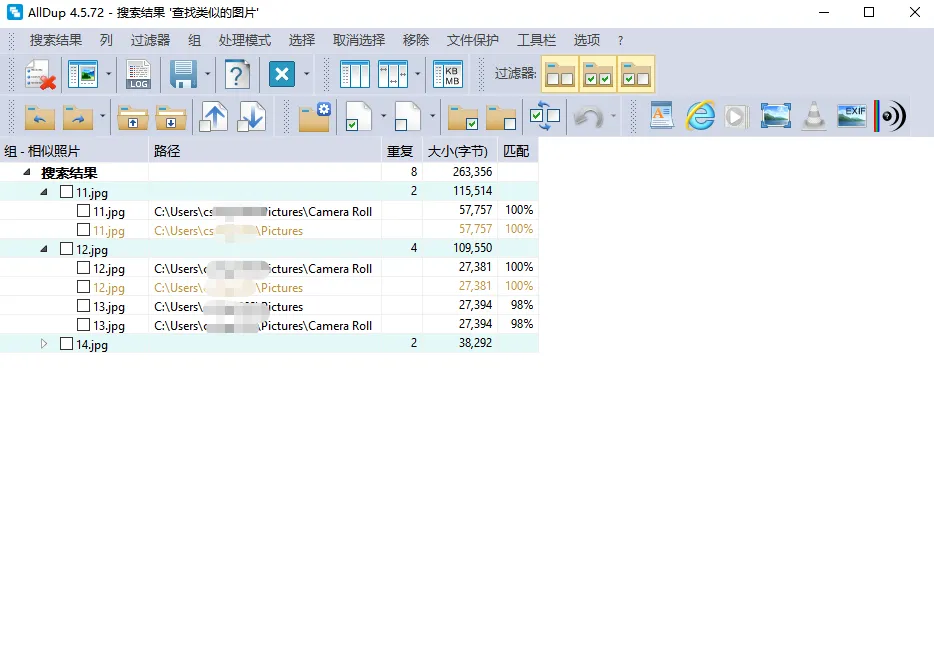934x653 pixels.
Task: Click the floppy disk save icon
Action: pos(183,74)
